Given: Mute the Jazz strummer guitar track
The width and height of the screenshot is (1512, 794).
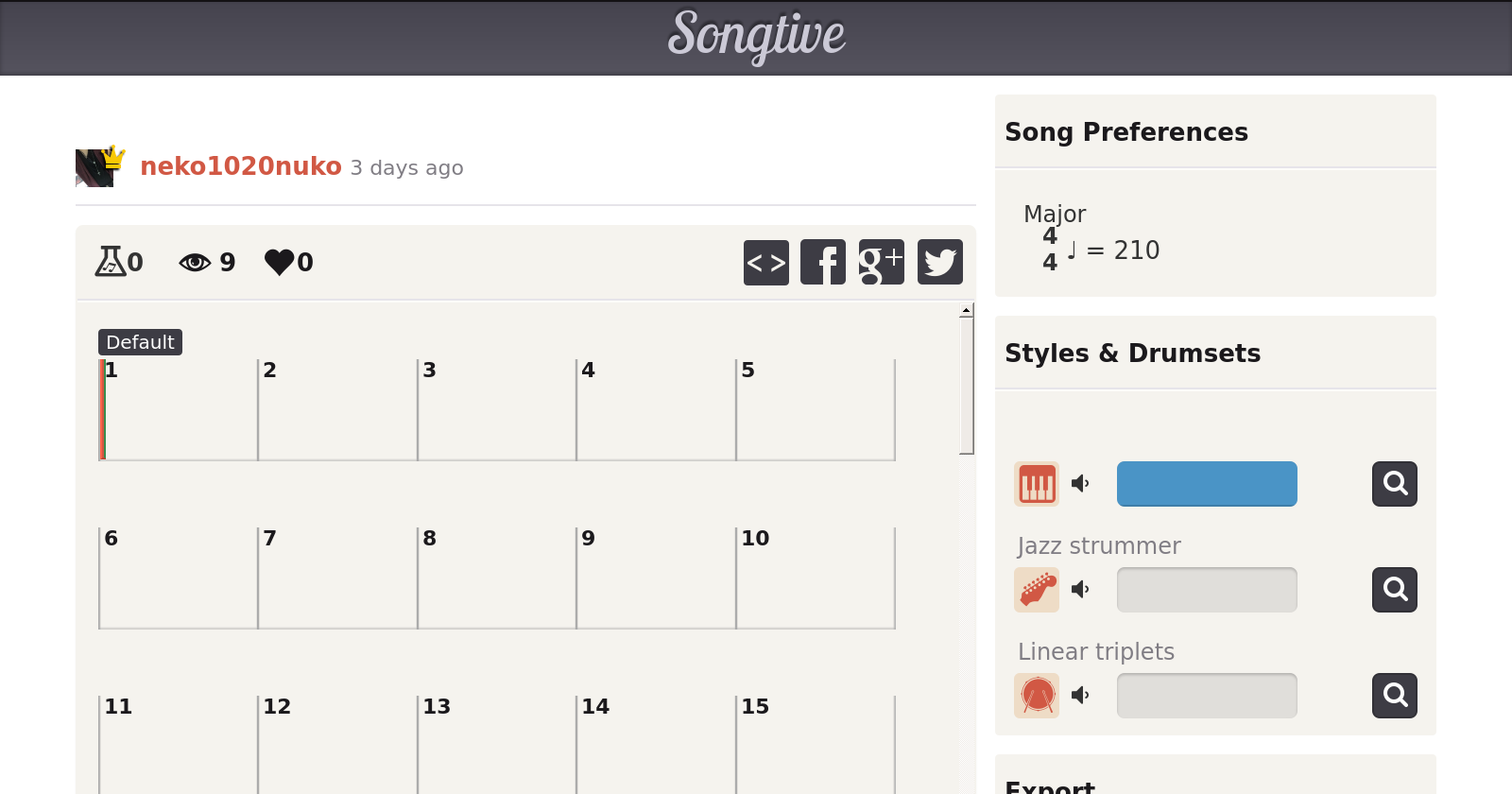Looking at the screenshot, I should (1080, 590).
